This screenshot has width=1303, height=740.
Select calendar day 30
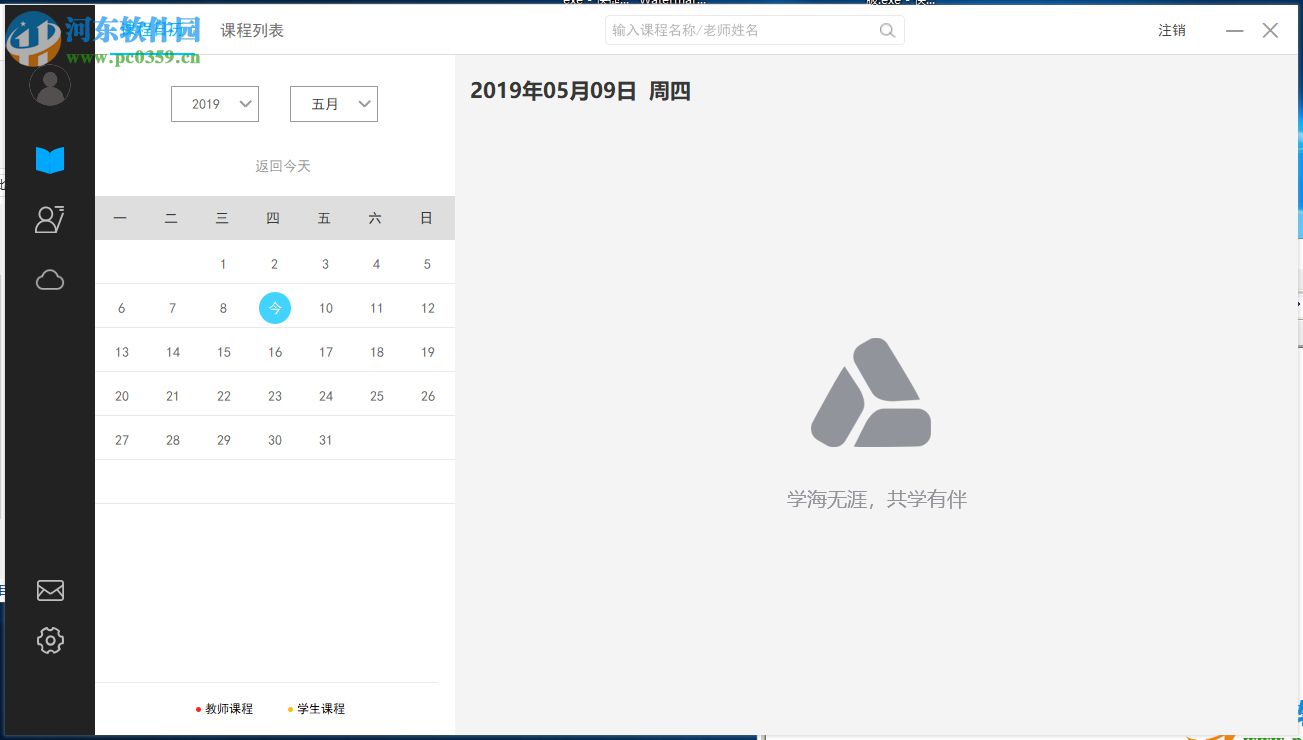point(275,440)
